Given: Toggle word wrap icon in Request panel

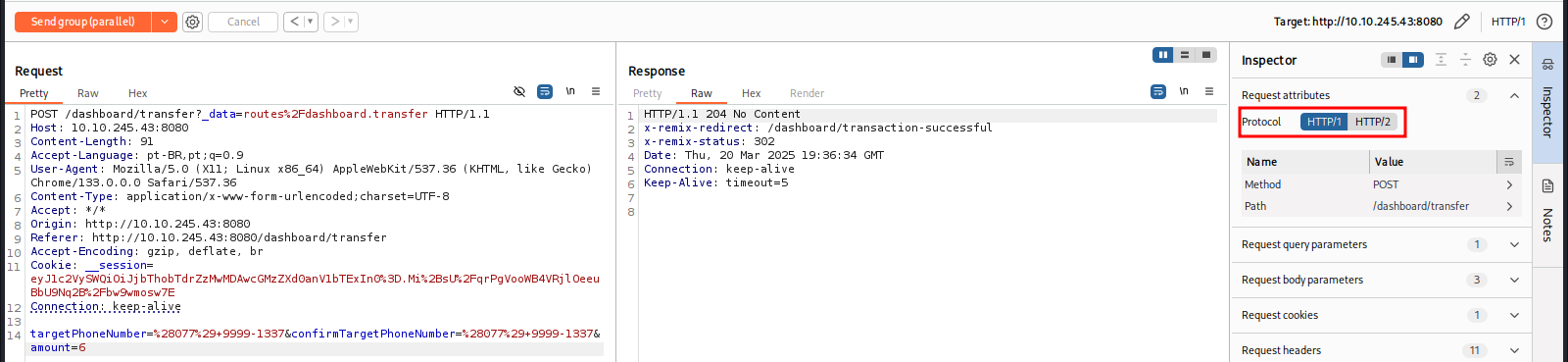Looking at the screenshot, I should (x=545, y=91).
